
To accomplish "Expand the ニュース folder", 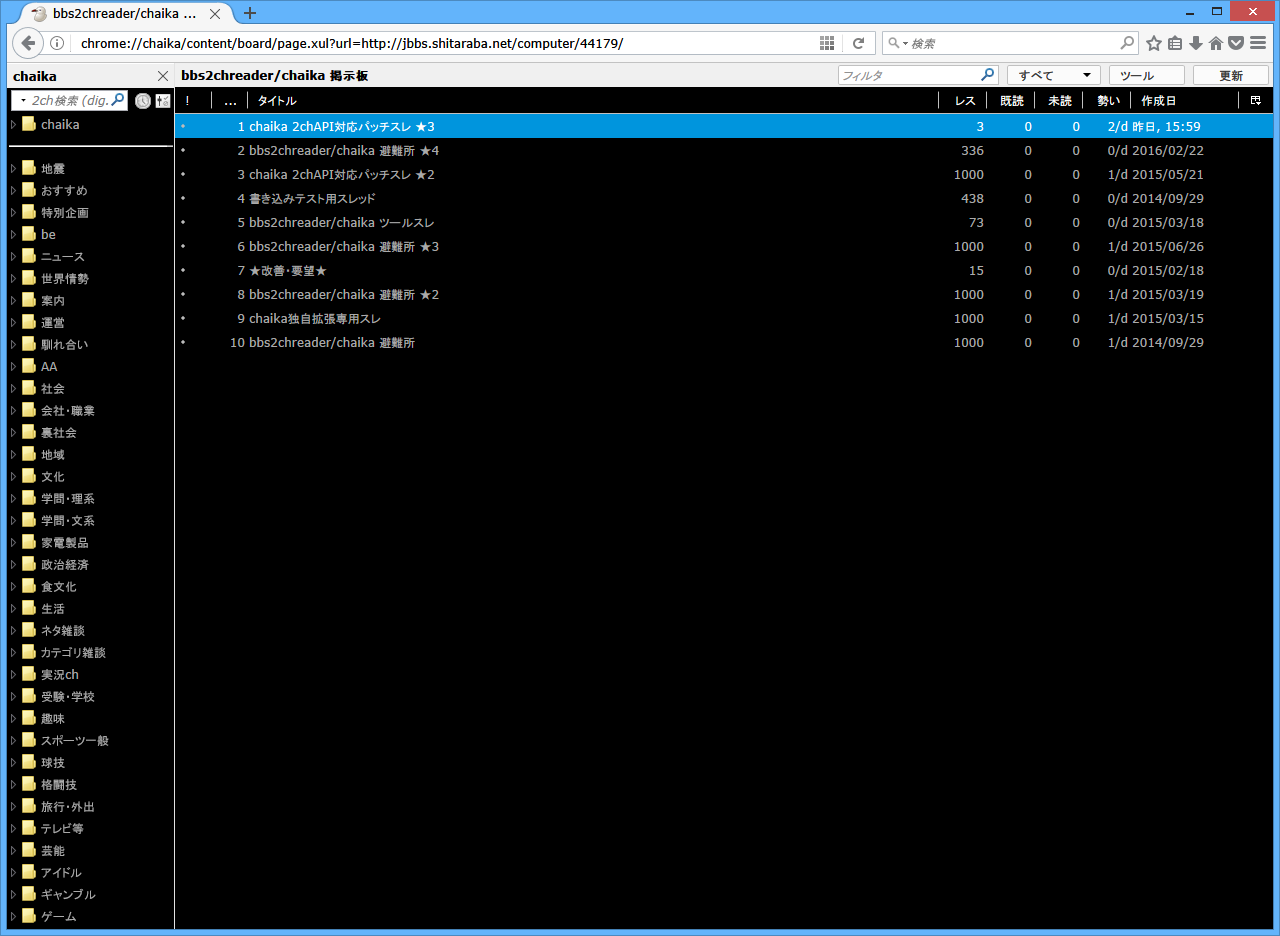I will 14,256.
